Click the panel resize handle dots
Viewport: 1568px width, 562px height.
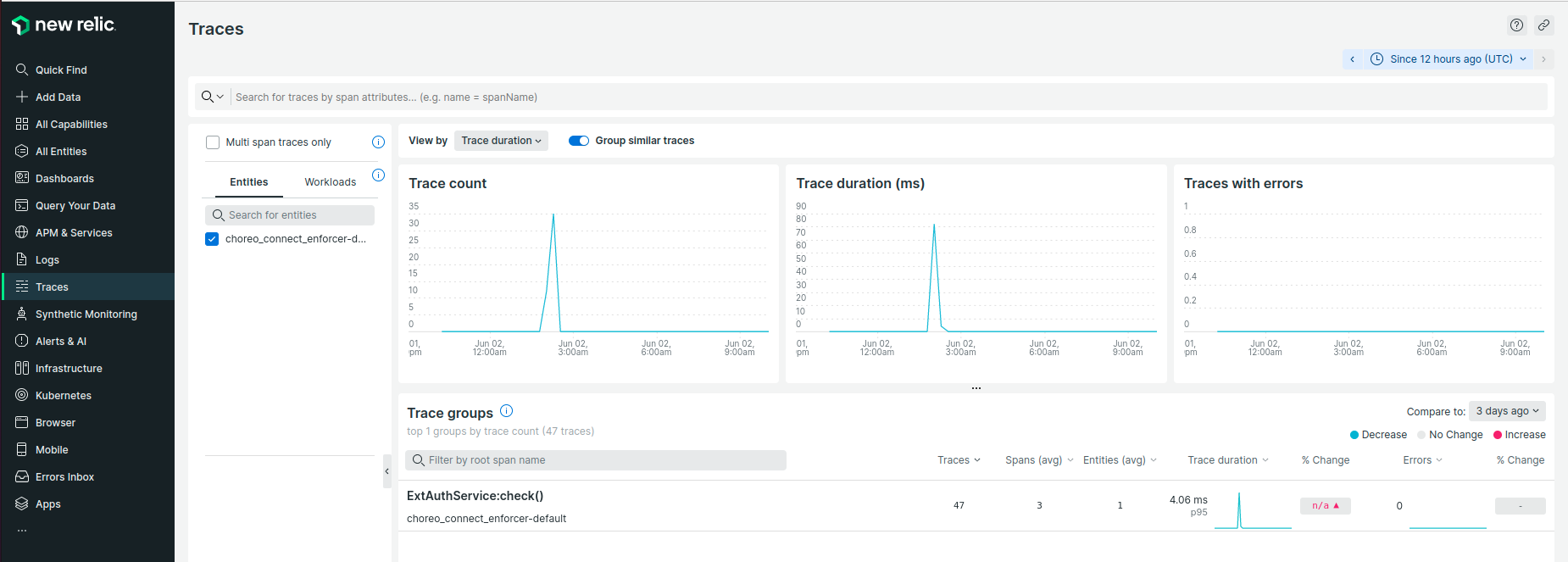pos(976,388)
